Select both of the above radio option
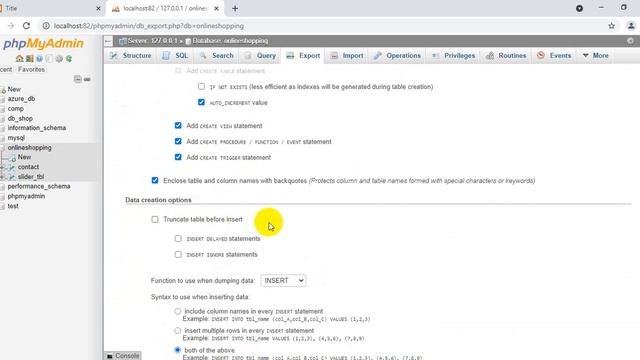Image resolution: width=640 pixels, height=360 pixels. [178, 350]
